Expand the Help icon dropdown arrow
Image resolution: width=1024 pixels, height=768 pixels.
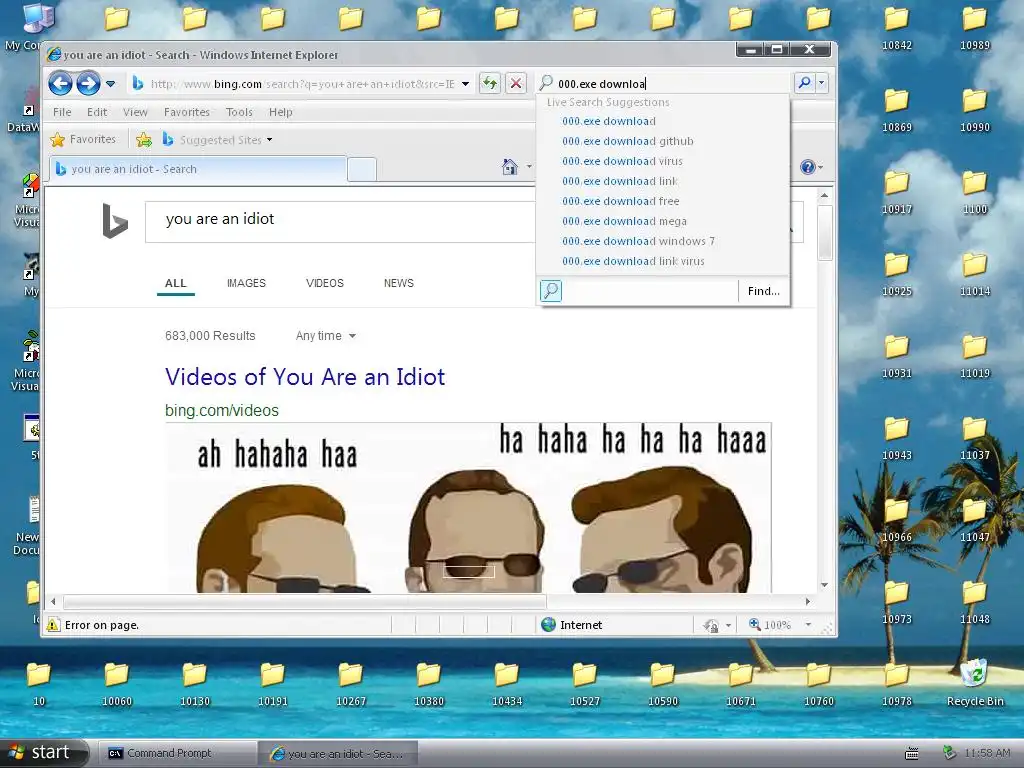[x=820, y=168]
